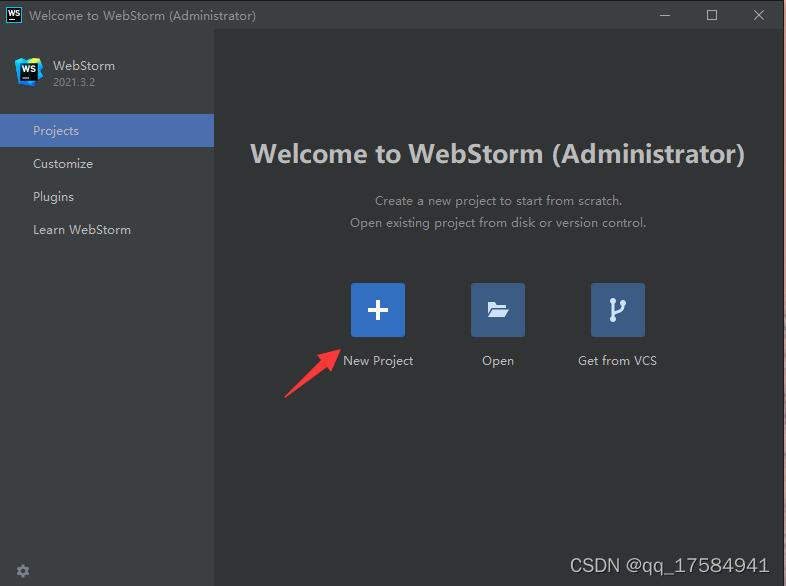Click the Get from VCS label
Screen dimensions: 786x586
pos(617,360)
